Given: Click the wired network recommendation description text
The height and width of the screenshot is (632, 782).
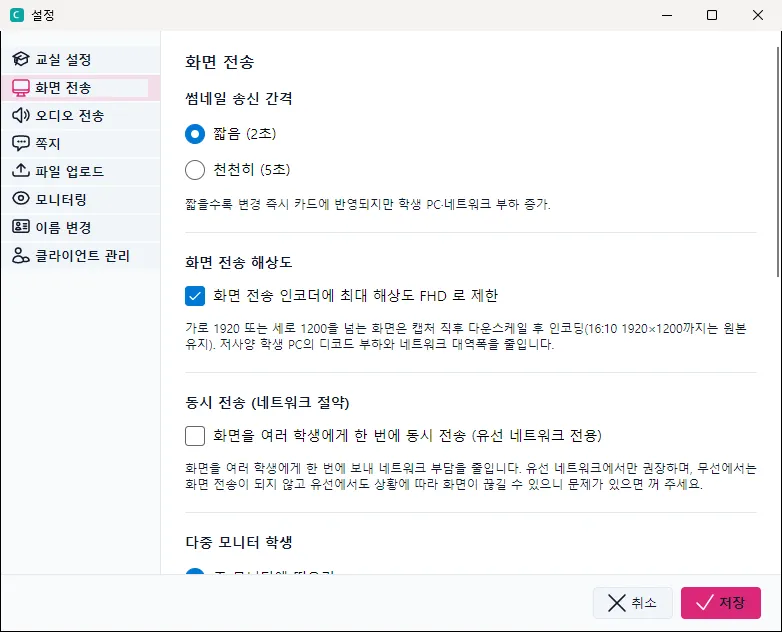Looking at the screenshot, I should point(471,476).
